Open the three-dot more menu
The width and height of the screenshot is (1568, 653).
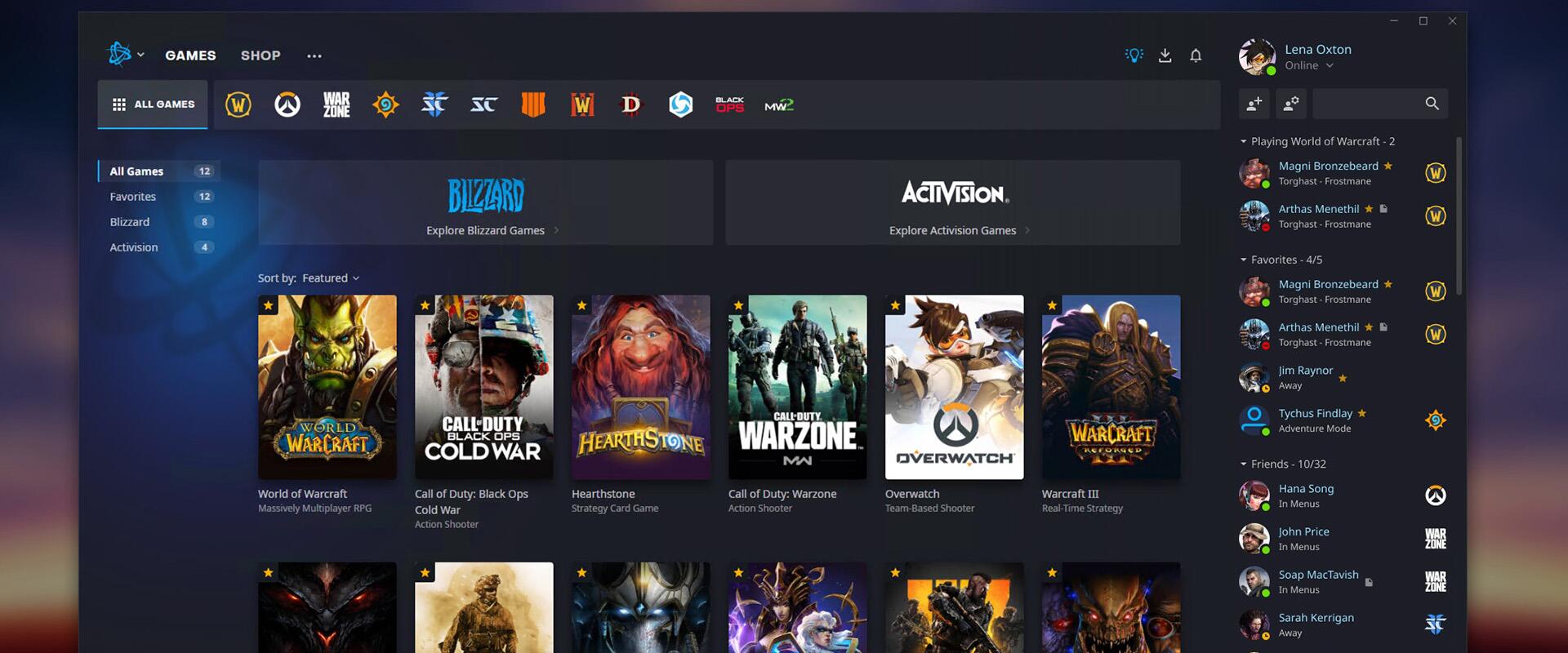(x=314, y=56)
